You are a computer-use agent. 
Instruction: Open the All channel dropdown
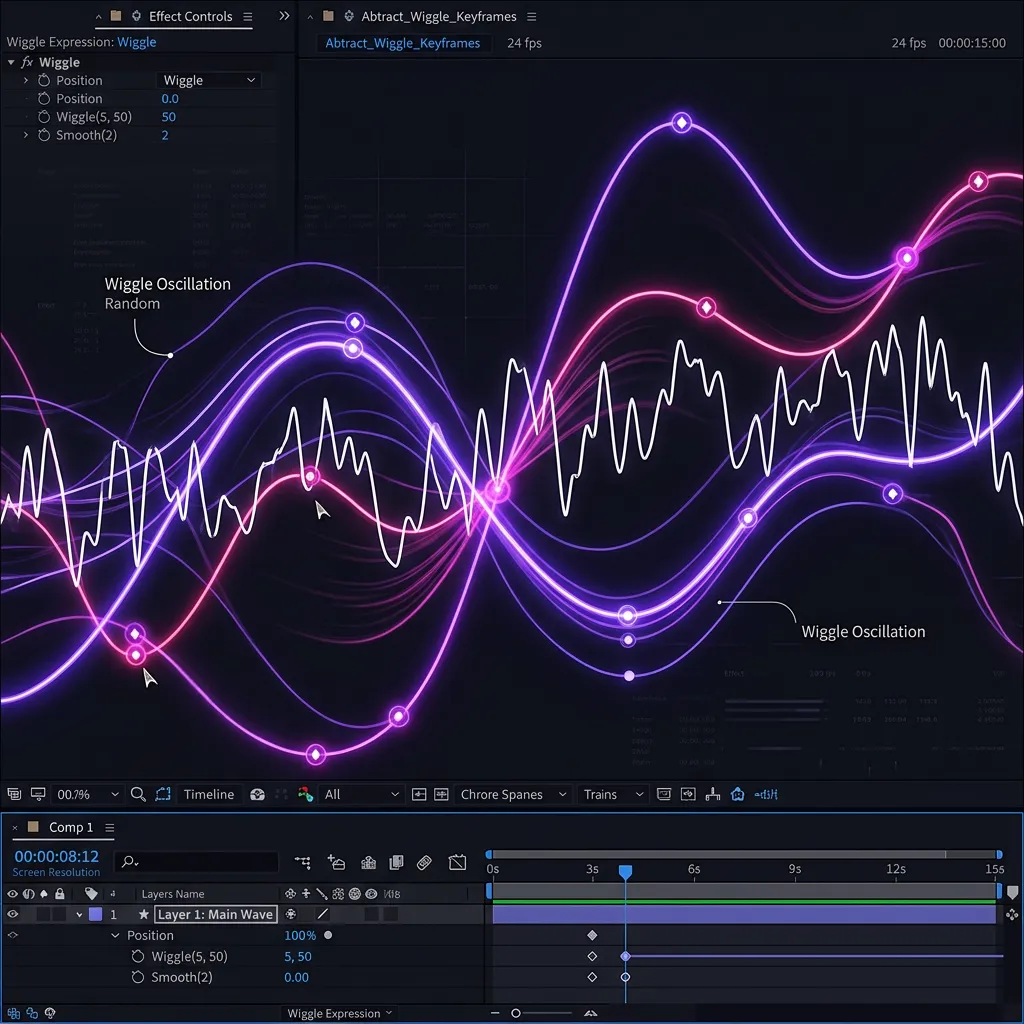[361, 794]
